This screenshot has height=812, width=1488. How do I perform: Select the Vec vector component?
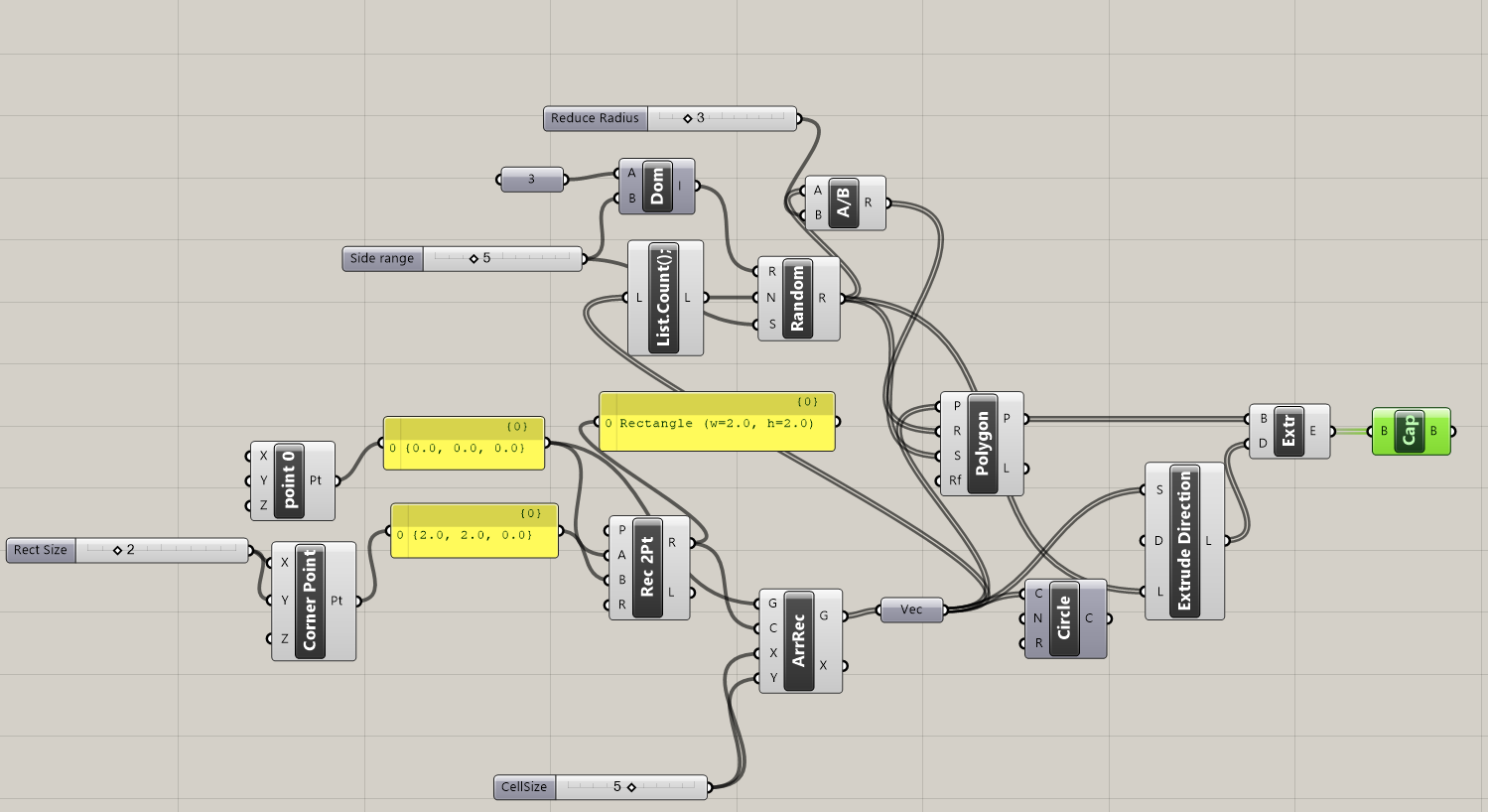click(910, 610)
